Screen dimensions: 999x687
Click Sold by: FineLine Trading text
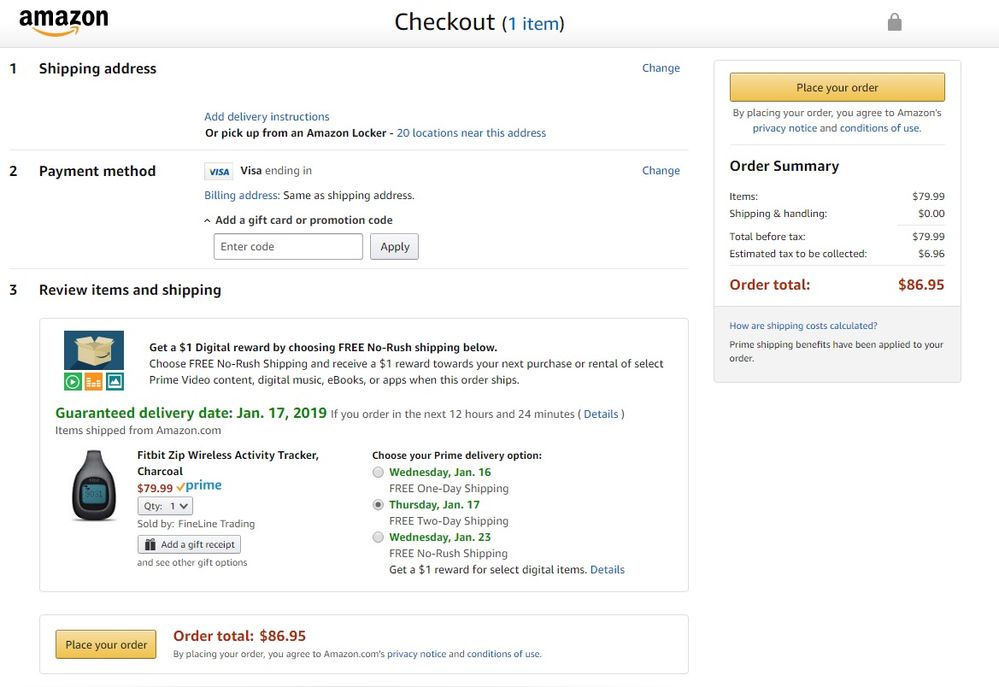196,524
